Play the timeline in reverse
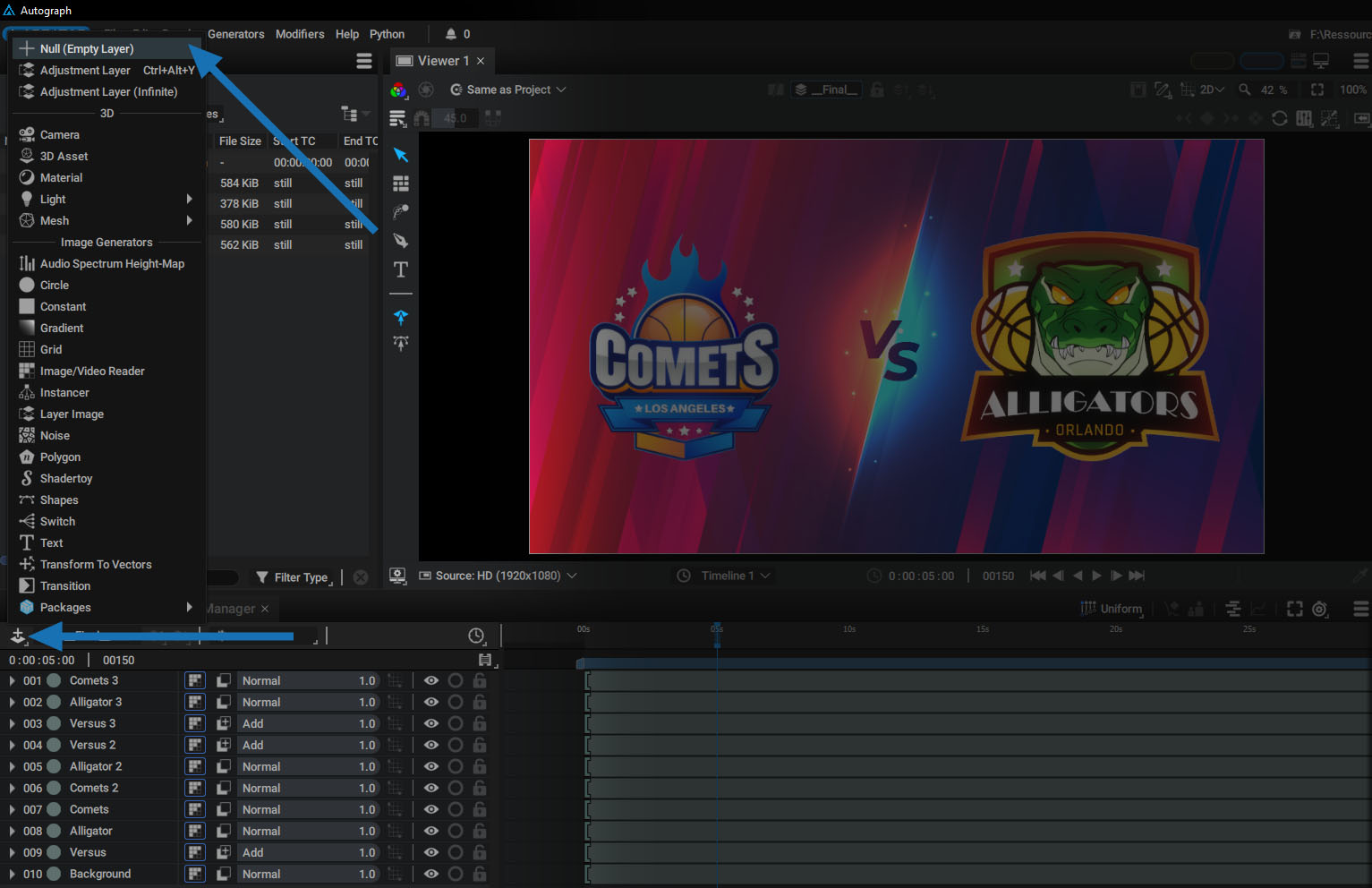The image size is (1372, 888). [x=1078, y=576]
